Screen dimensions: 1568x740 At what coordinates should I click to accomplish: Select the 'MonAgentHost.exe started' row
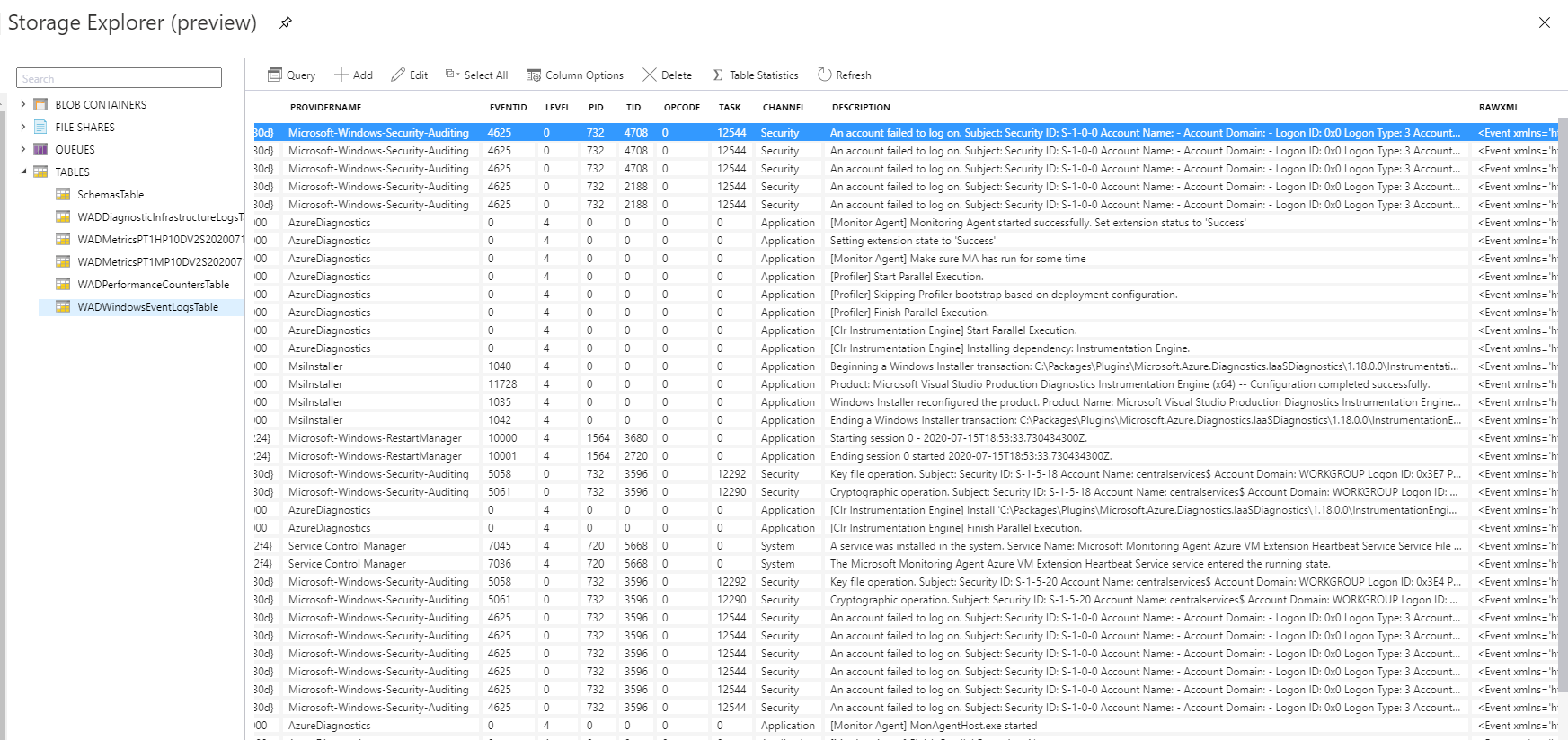tap(905, 725)
